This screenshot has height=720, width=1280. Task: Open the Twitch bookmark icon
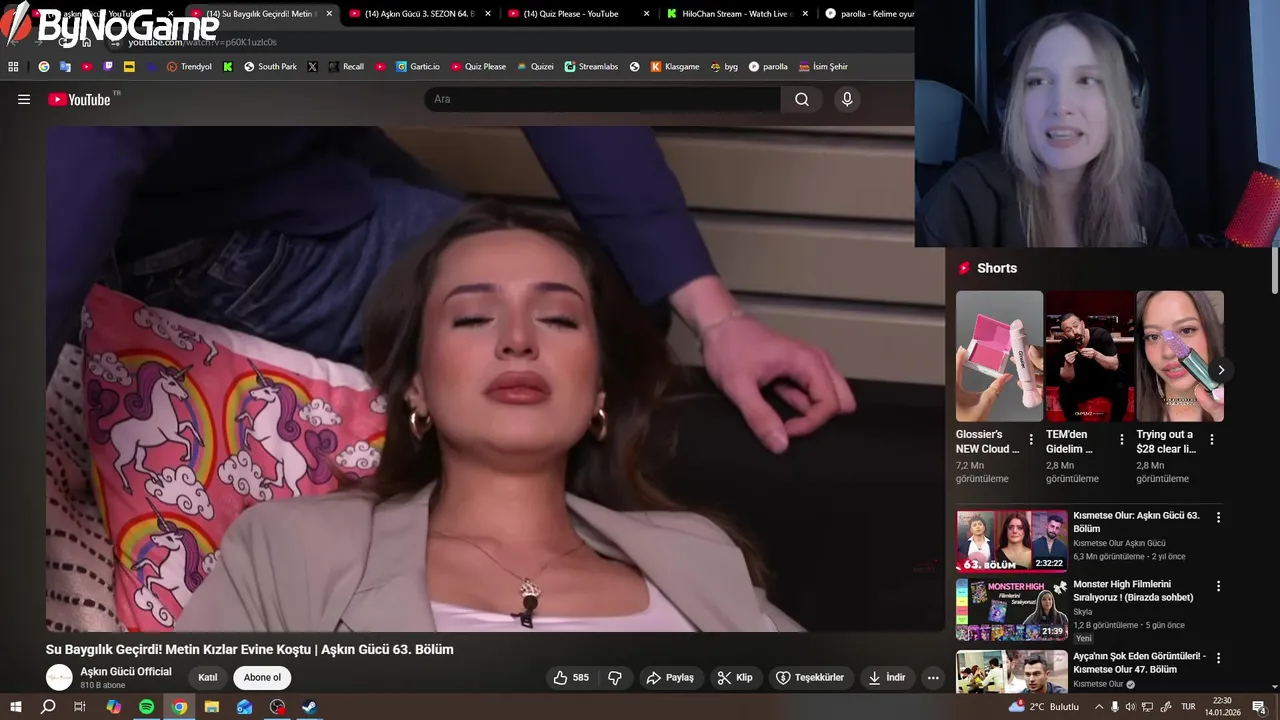tap(108, 67)
